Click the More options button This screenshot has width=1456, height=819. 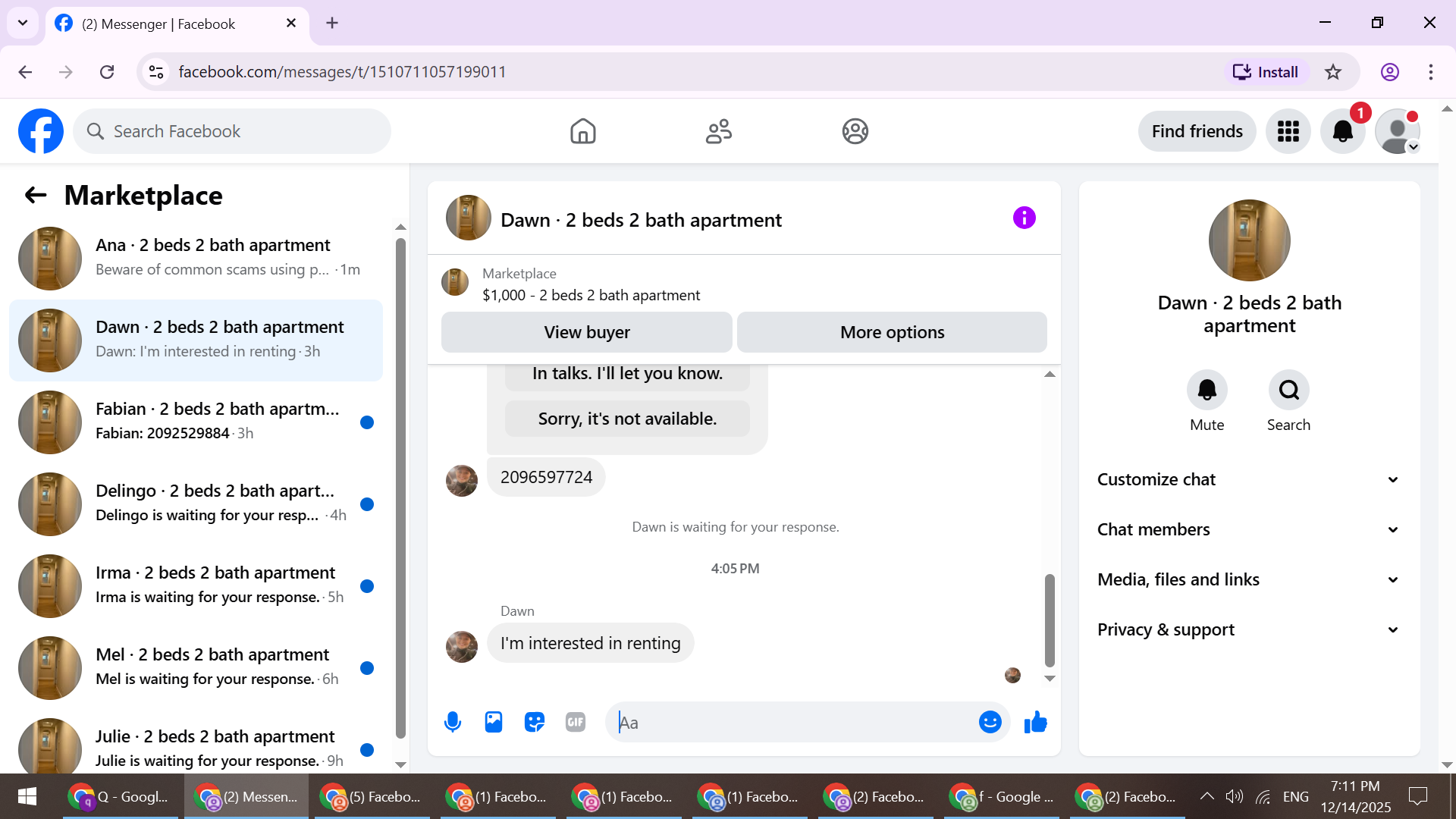[892, 332]
